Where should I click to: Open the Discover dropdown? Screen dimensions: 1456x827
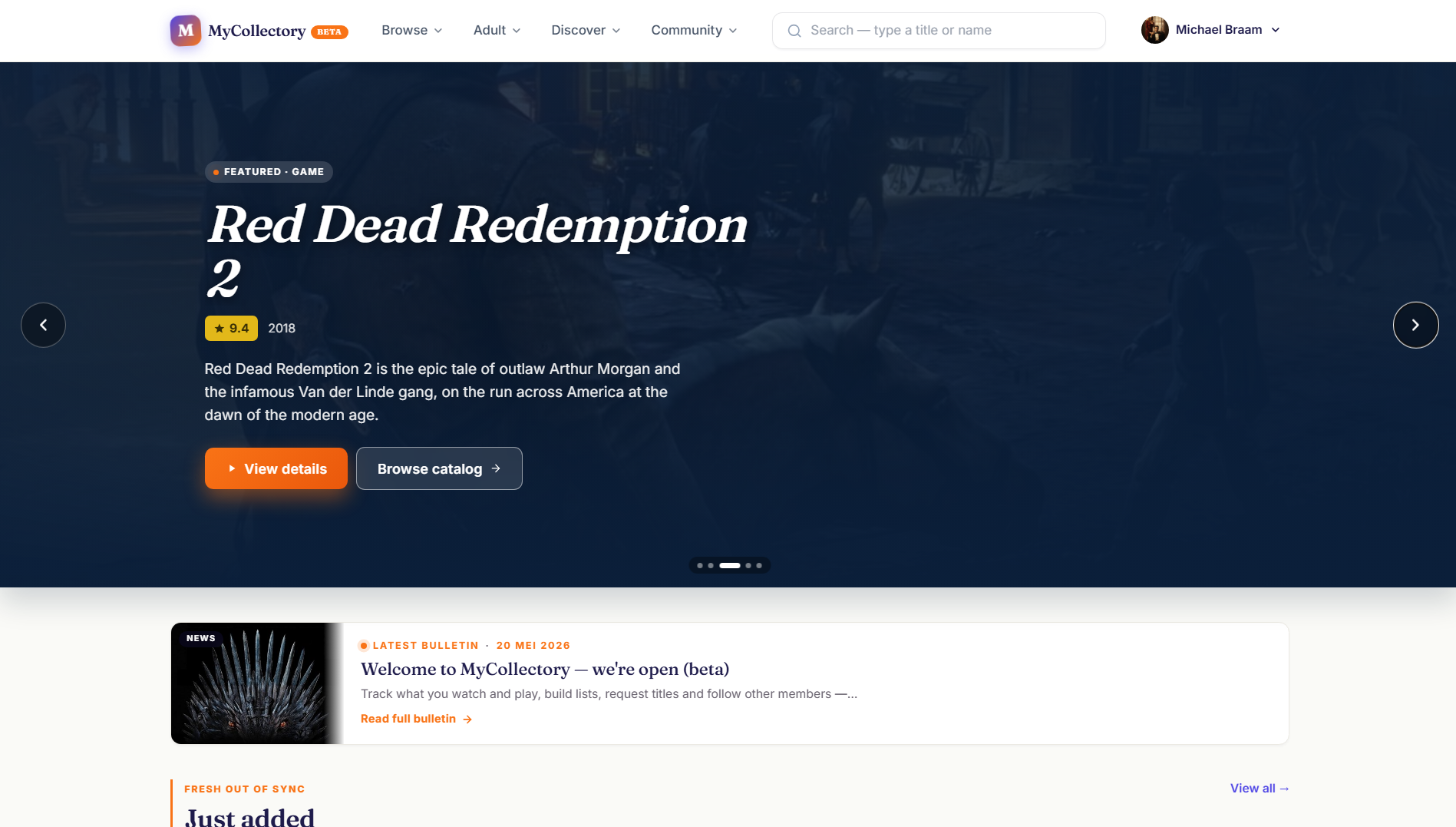[x=586, y=30]
